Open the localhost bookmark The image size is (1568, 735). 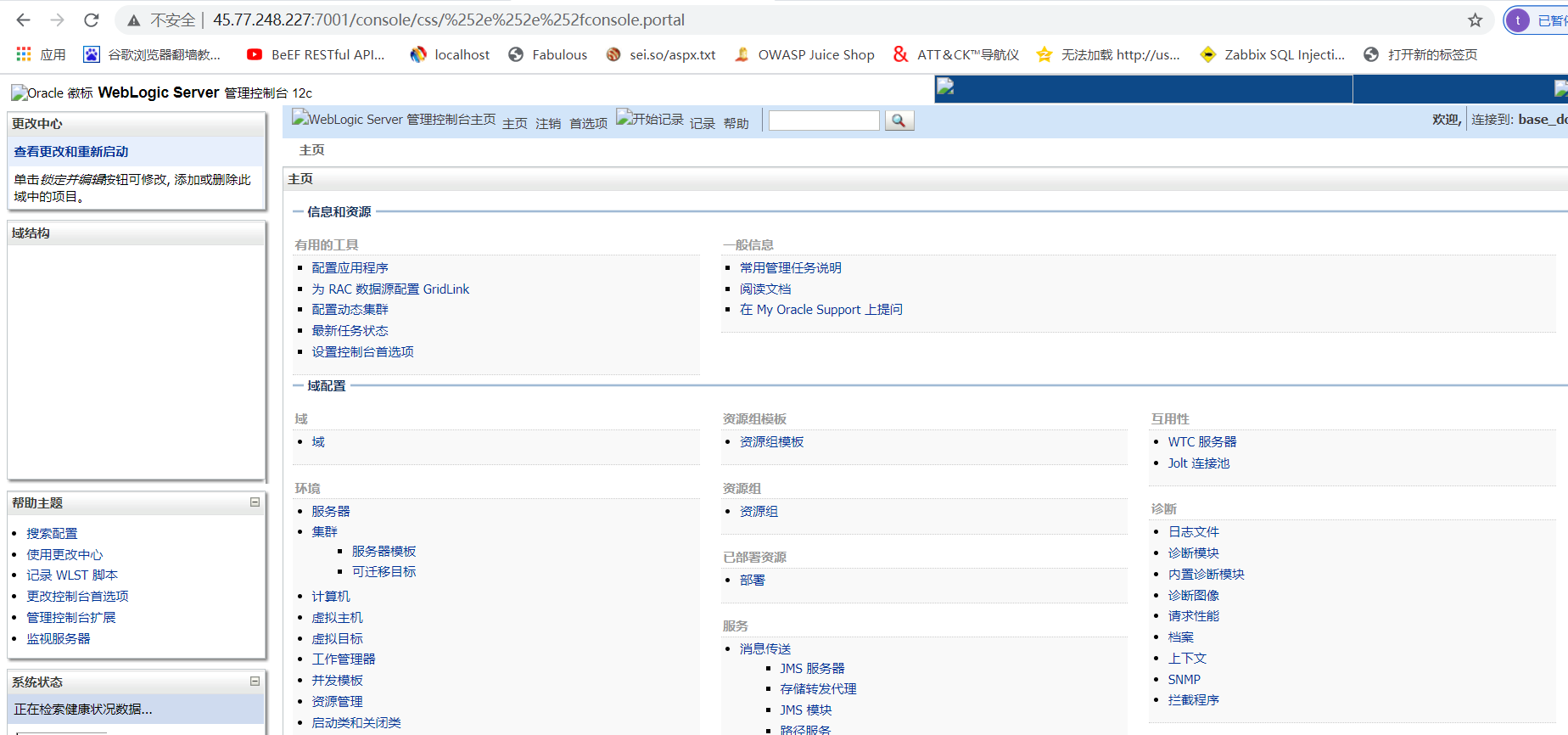pos(450,54)
